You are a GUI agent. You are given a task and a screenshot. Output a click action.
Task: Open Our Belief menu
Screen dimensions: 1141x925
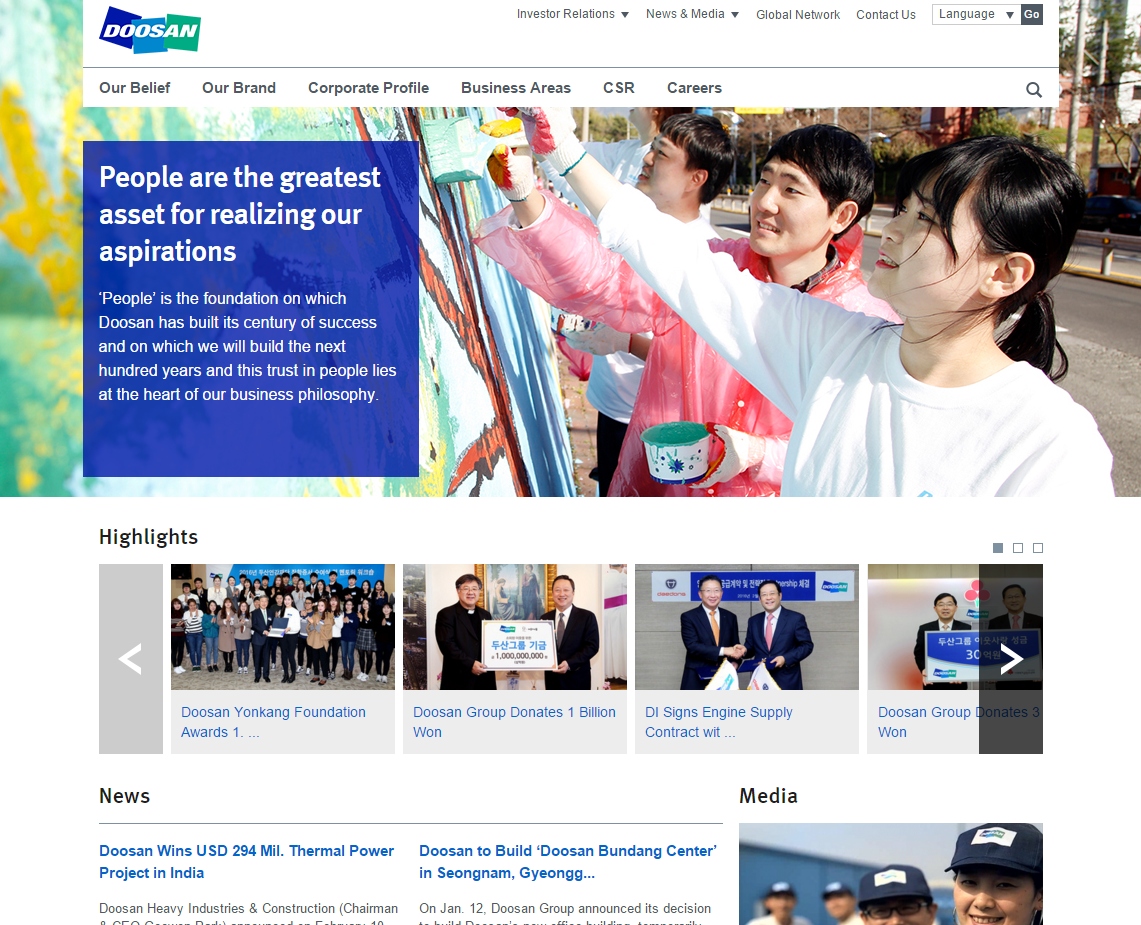[x=135, y=88]
